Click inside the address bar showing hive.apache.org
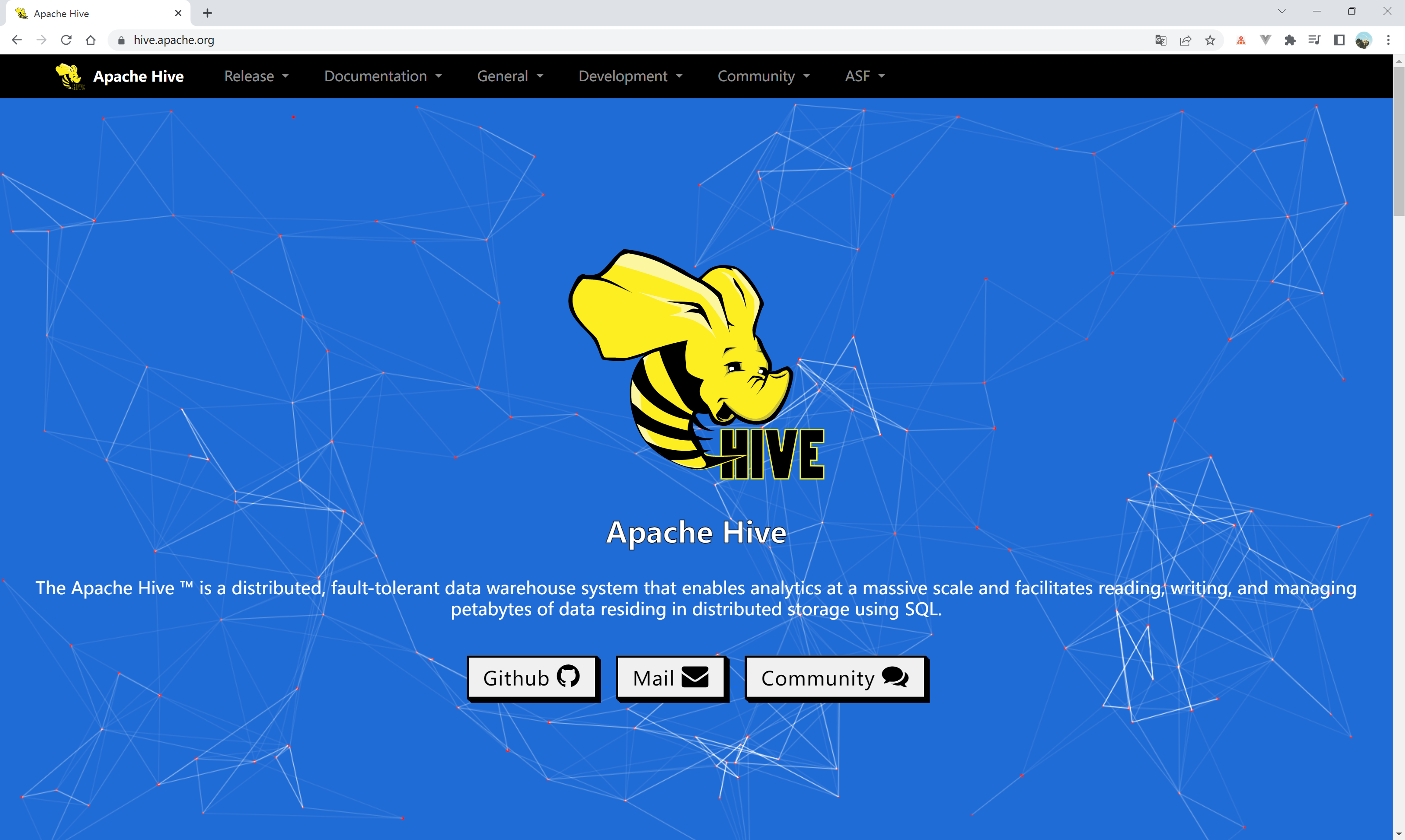The height and width of the screenshot is (840, 1405). click(x=173, y=39)
